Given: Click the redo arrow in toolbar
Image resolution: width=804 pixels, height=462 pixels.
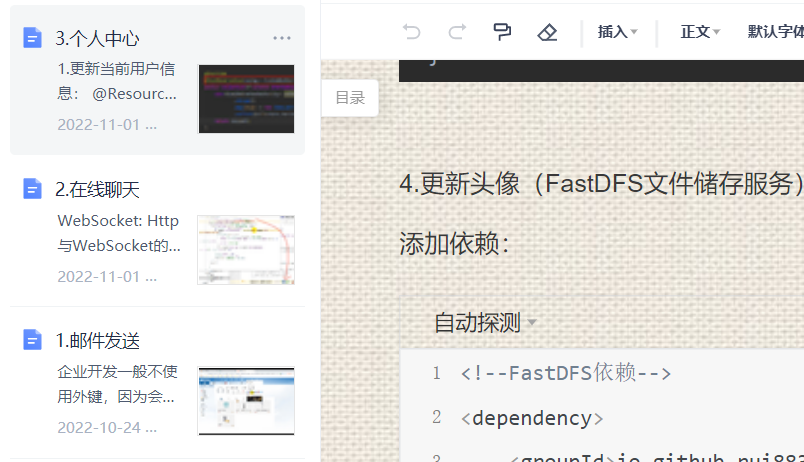Looking at the screenshot, I should 457,32.
